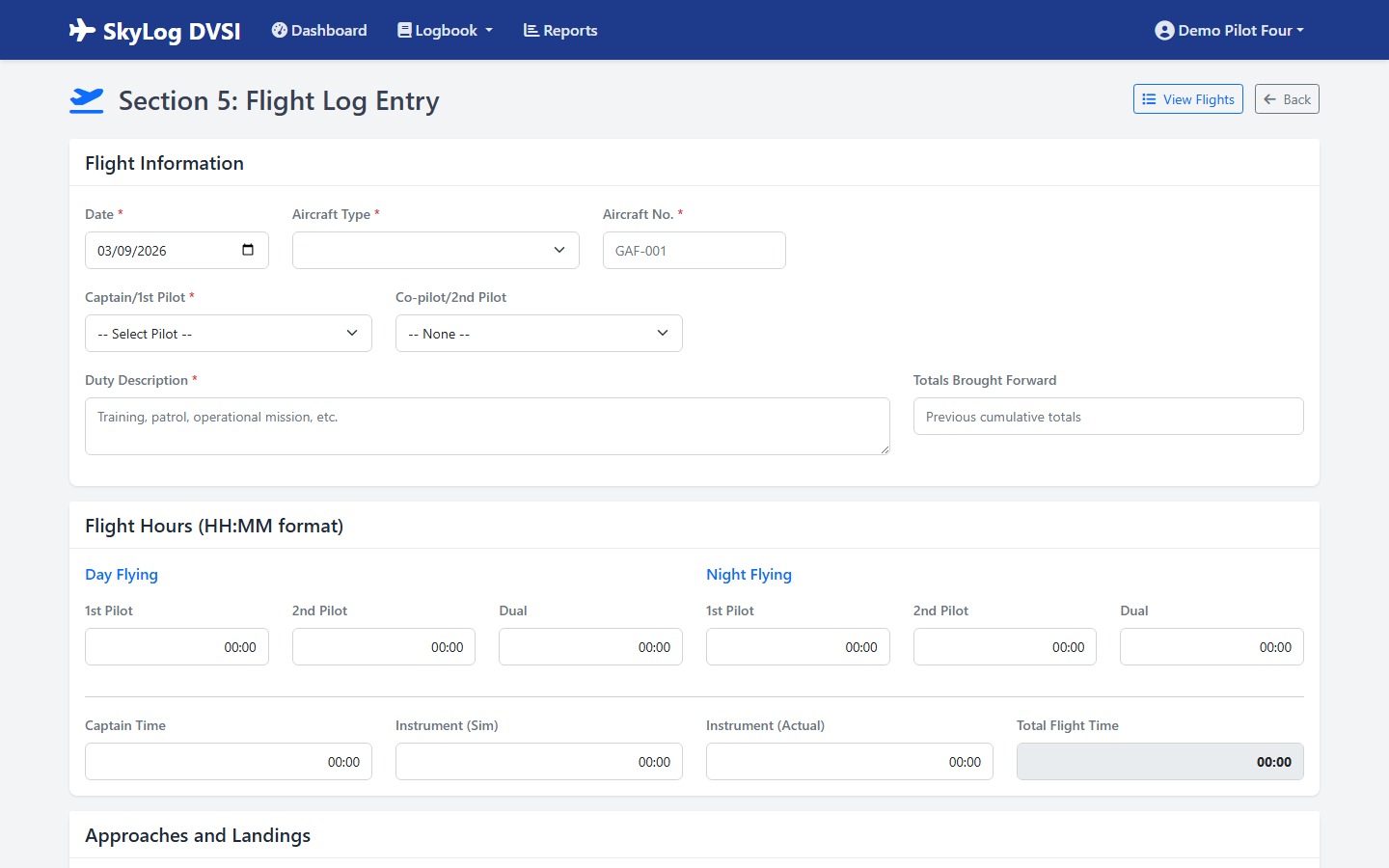Focus the Instrument (Actual) time field
1389x868 pixels.
(850, 762)
